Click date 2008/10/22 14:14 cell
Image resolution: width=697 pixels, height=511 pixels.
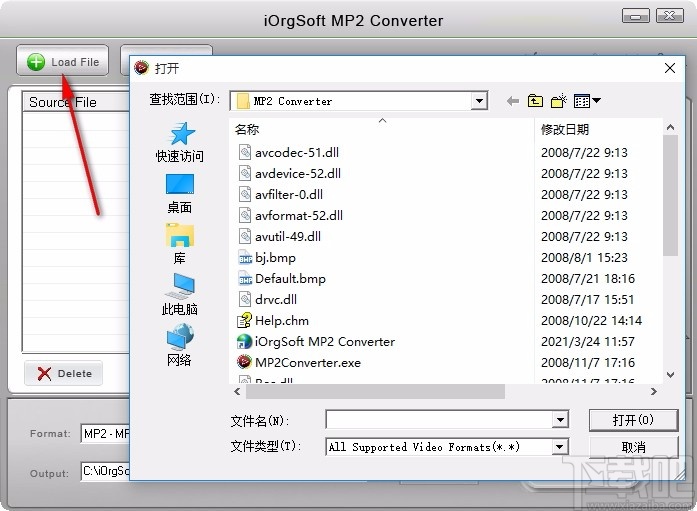(x=591, y=320)
